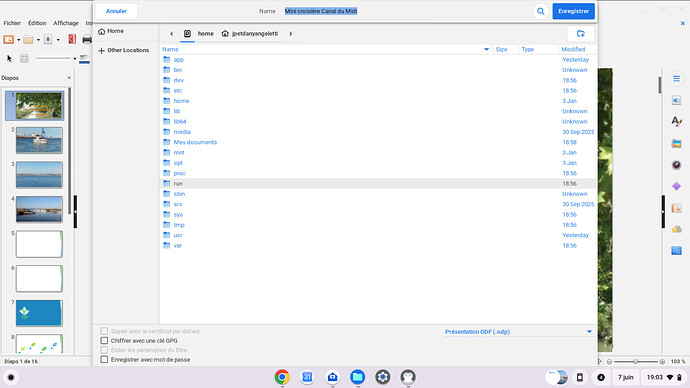Click the search icon in save dialog
The height and width of the screenshot is (388, 690).
pyautogui.click(x=540, y=11)
